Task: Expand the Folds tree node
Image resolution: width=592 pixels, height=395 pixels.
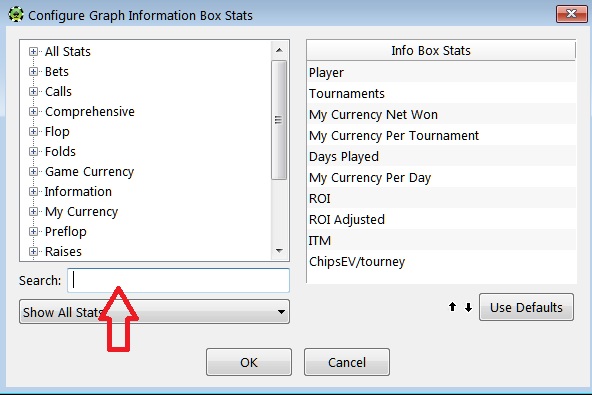Action: (33, 151)
